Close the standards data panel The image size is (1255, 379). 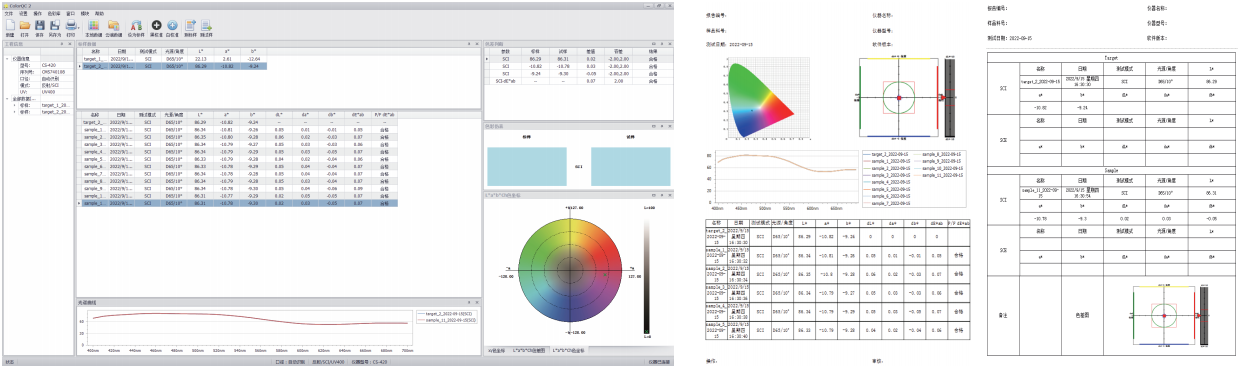(x=478, y=45)
